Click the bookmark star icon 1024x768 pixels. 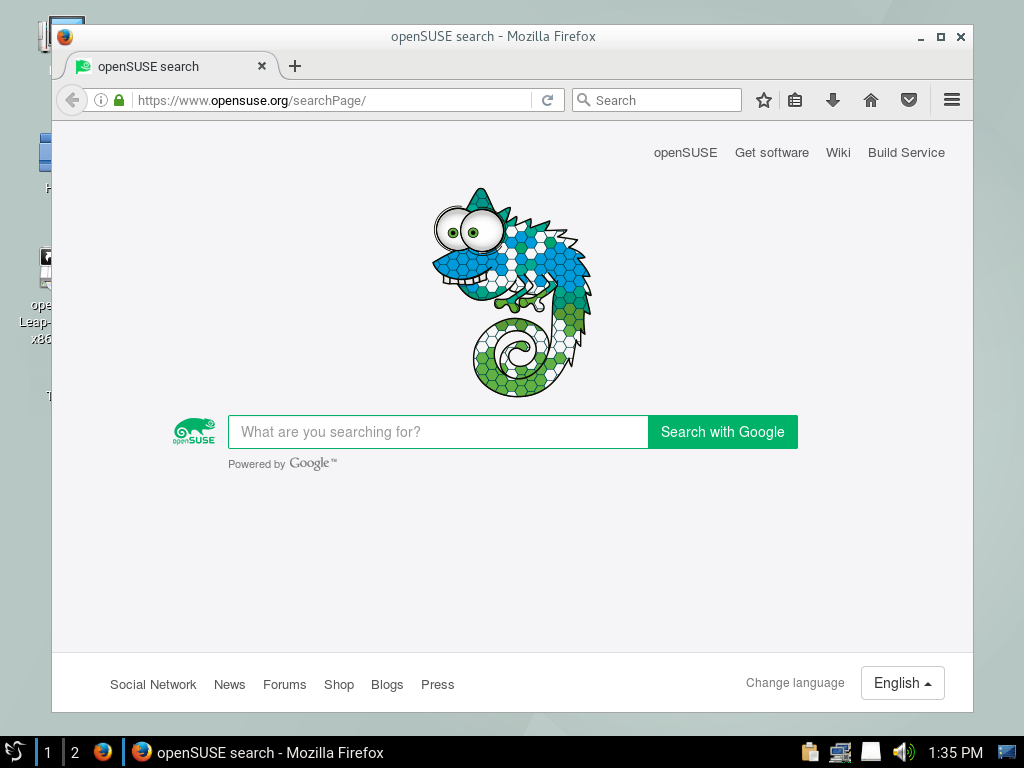point(764,100)
